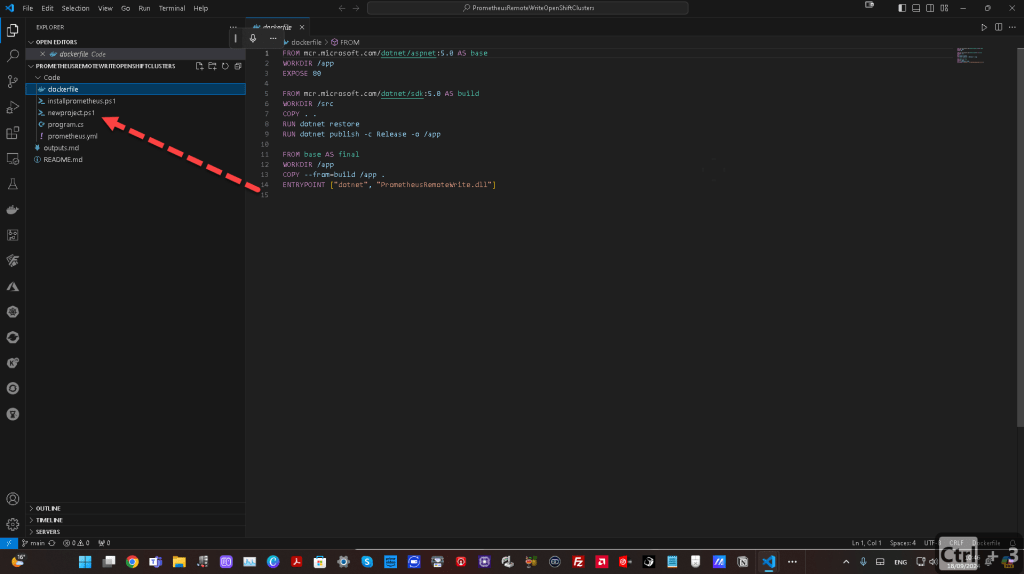Select dockerfile in the Code folder

click(136, 89)
